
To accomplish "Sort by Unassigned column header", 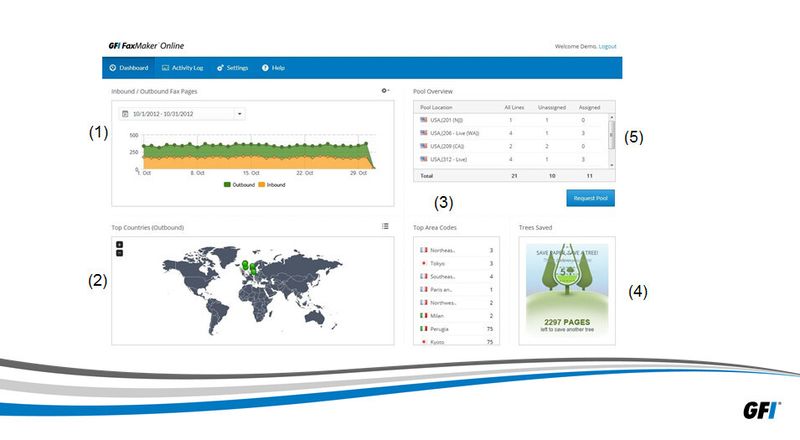I will click(552, 108).
